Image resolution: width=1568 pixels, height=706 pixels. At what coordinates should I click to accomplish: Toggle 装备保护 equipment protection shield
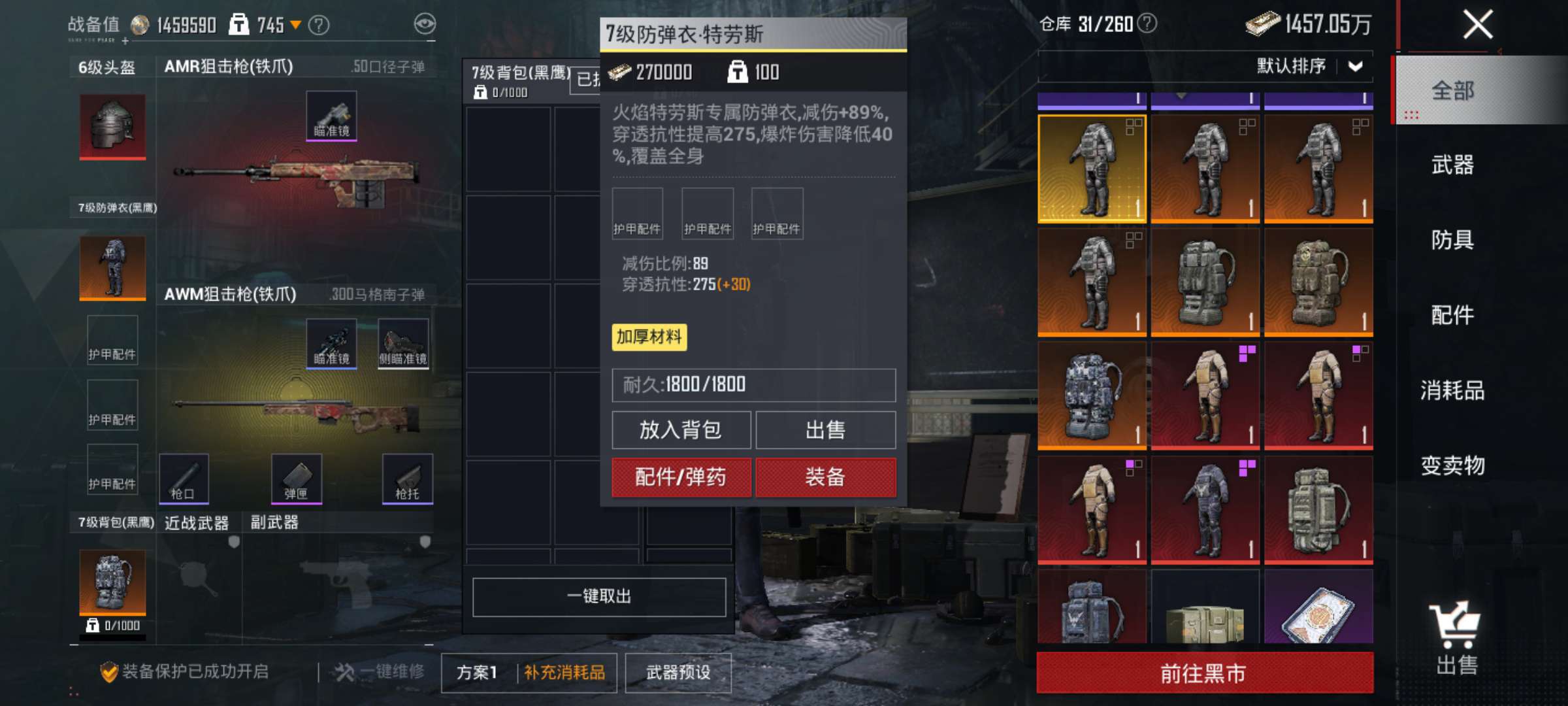click(x=109, y=671)
